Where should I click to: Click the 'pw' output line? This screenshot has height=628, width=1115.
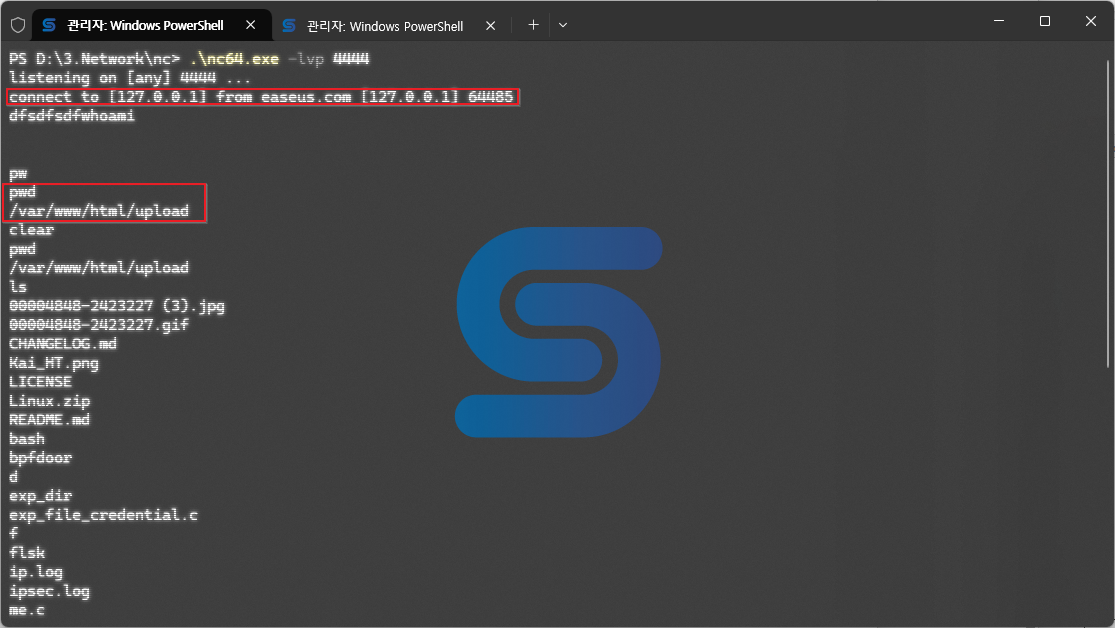18,173
